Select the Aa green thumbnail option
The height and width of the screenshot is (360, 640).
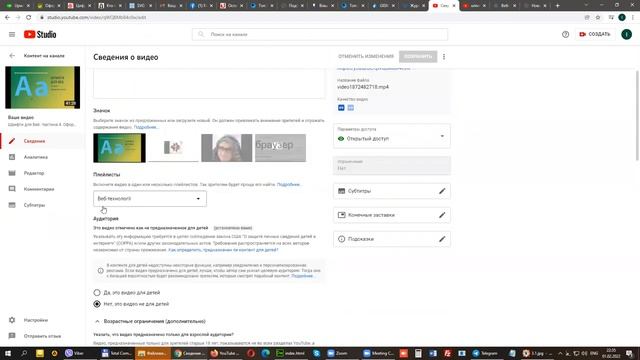pyautogui.click(x=119, y=148)
